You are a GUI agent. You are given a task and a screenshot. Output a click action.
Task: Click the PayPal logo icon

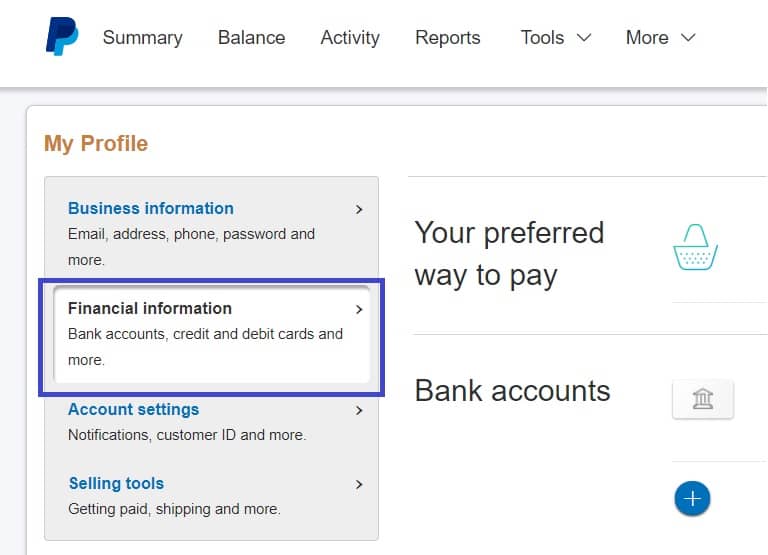(62, 36)
